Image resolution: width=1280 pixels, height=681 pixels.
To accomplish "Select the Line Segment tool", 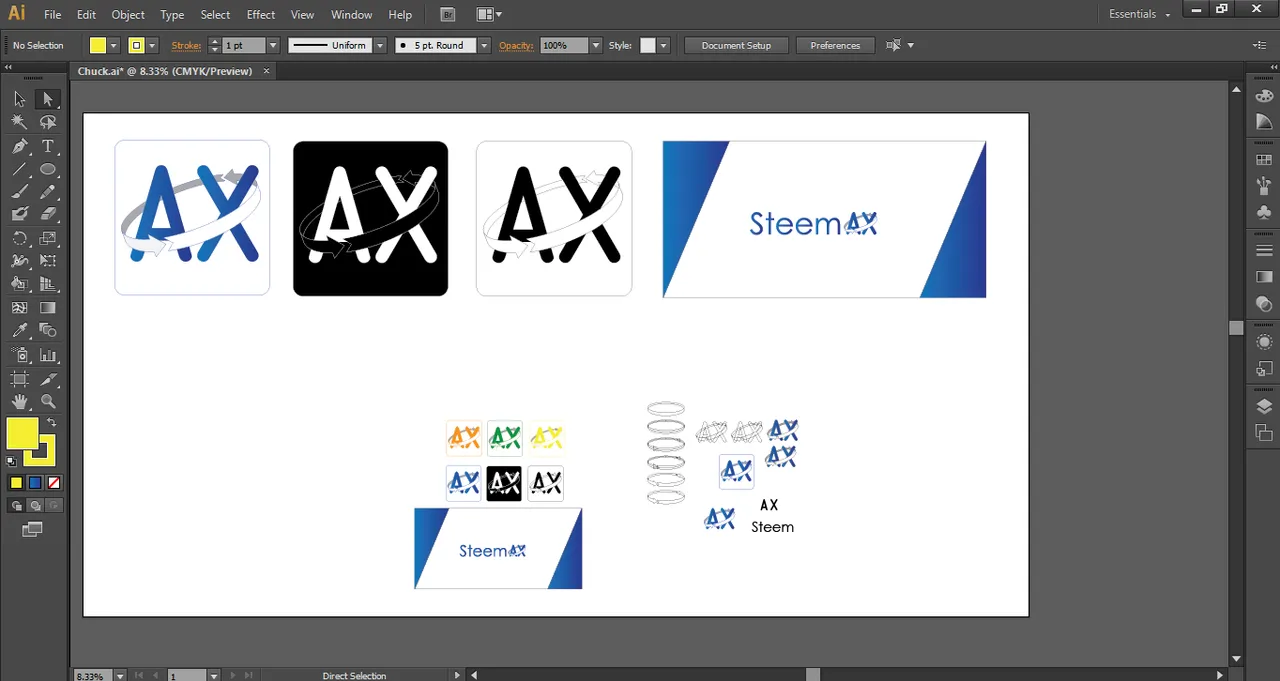I will [x=20, y=169].
